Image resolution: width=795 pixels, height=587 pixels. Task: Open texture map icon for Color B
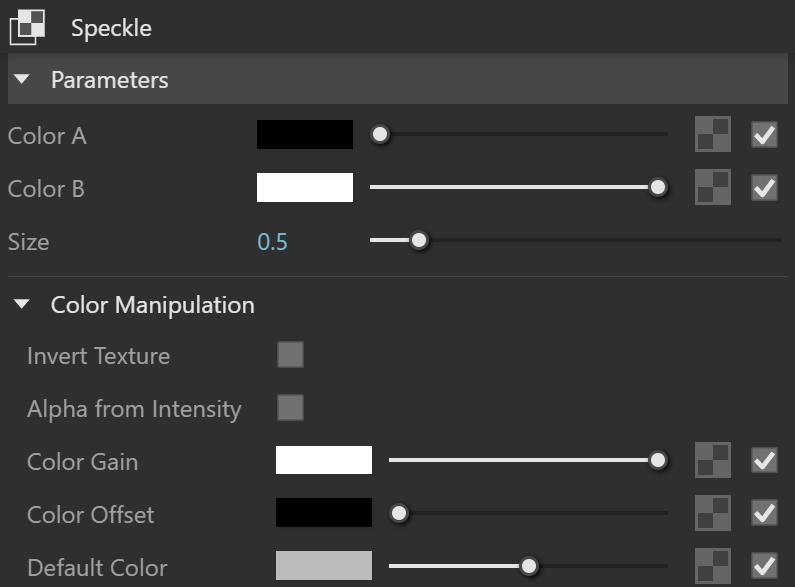[712, 187]
